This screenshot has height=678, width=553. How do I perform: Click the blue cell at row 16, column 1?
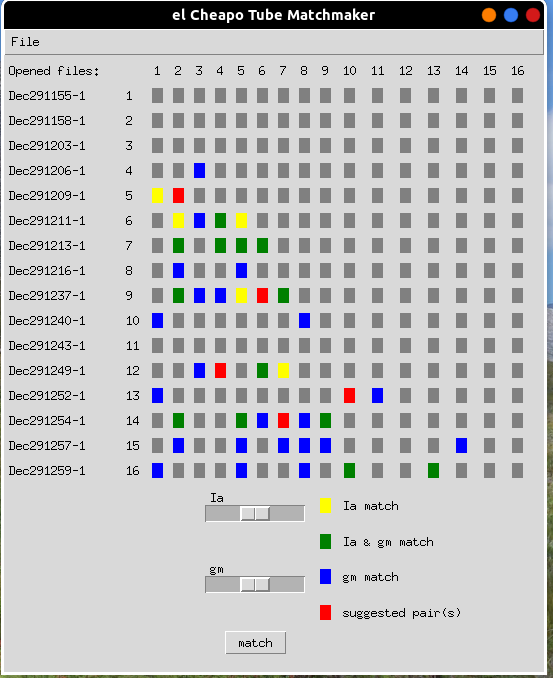(157, 470)
